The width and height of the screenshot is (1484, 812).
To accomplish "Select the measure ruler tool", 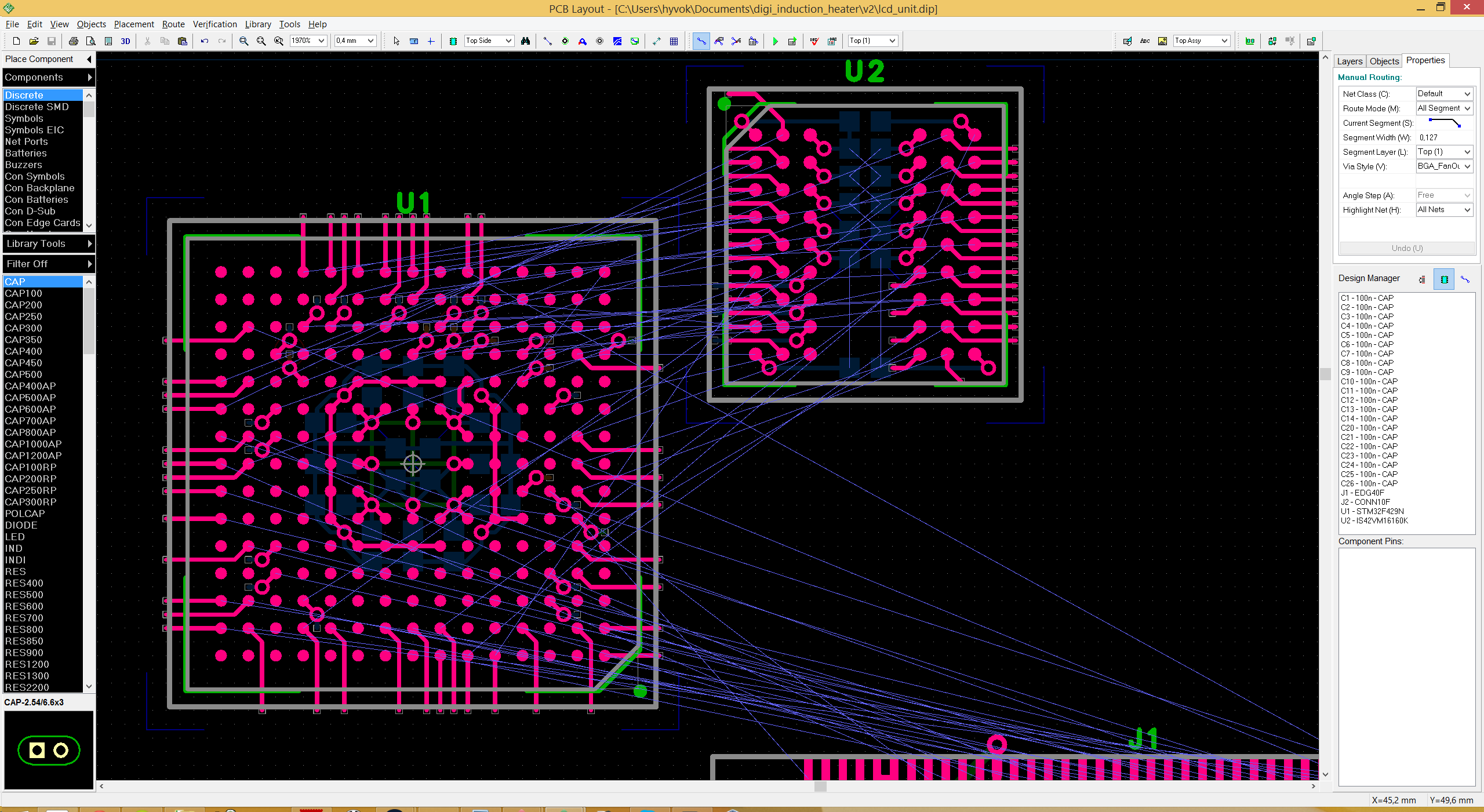I will coord(414,41).
